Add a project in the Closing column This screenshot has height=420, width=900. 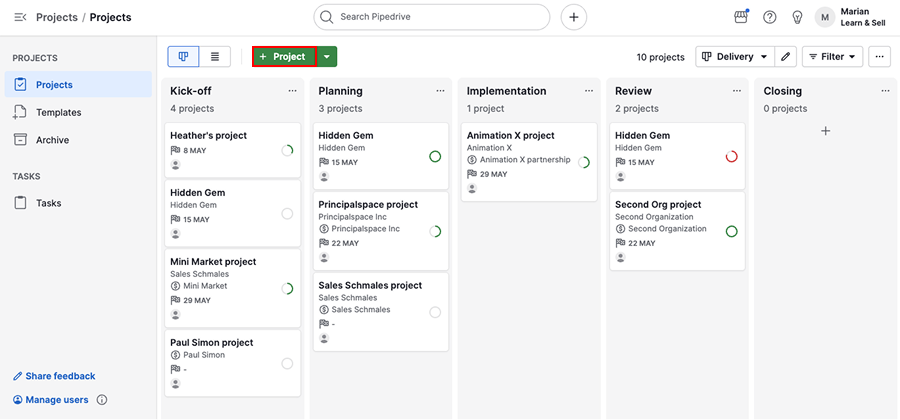coord(825,131)
